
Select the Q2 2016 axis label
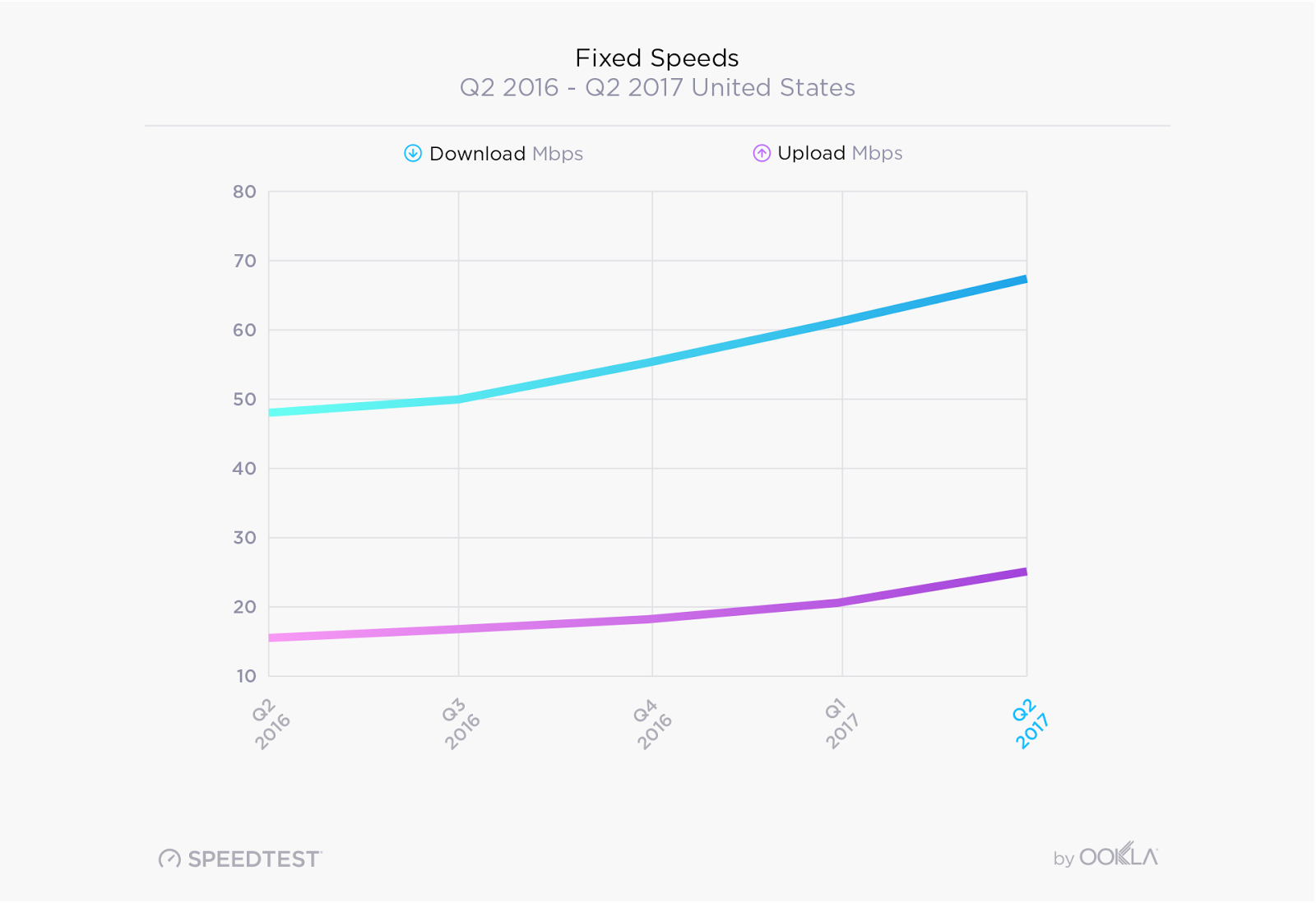[x=271, y=723]
